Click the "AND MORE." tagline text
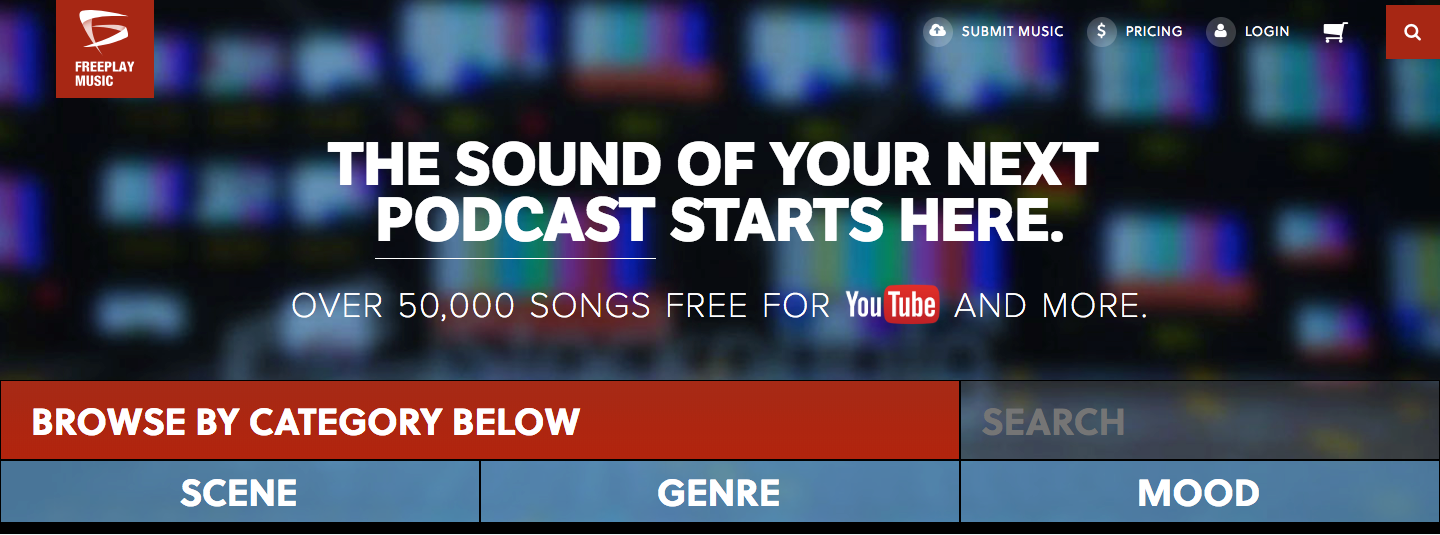This screenshot has height=535, width=1440. point(1051,306)
